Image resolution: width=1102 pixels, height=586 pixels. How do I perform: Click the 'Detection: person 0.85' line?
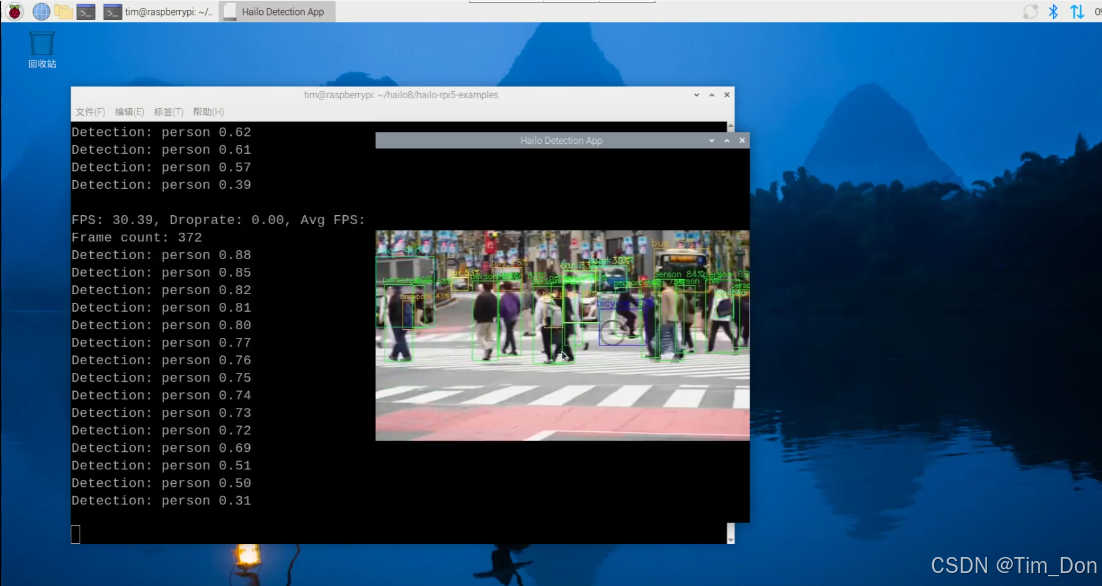161,273
